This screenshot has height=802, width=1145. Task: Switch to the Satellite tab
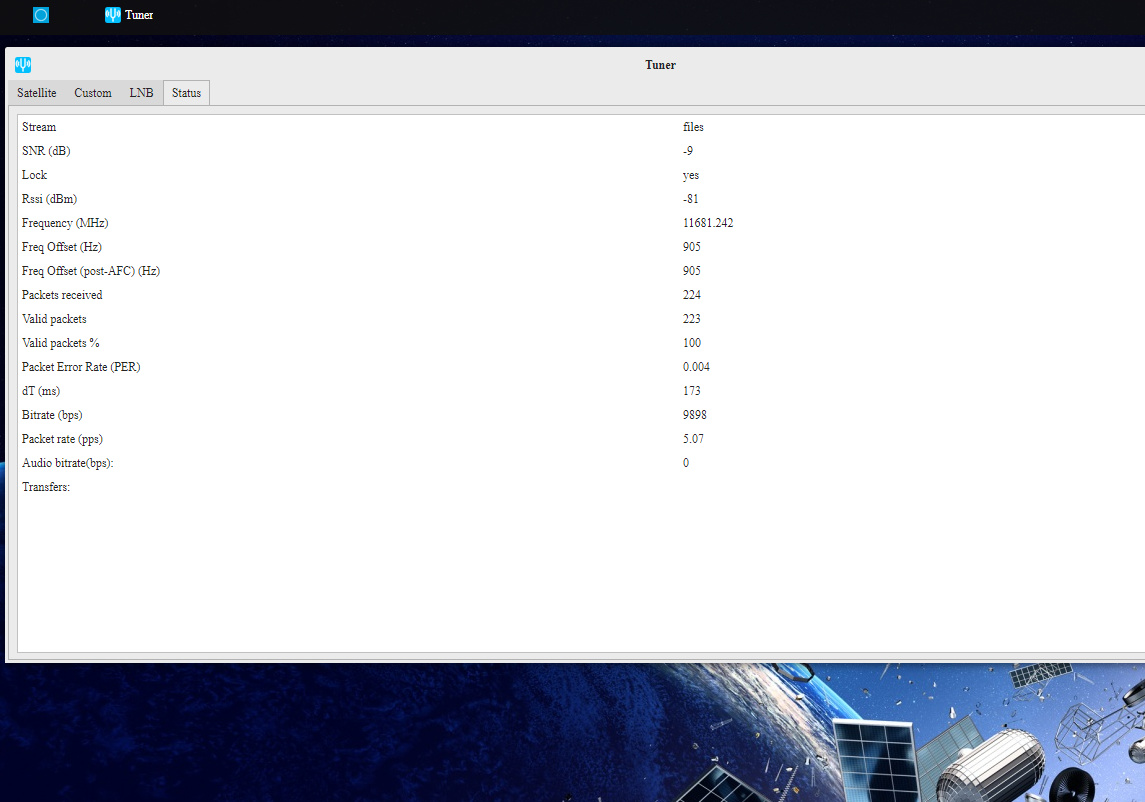[37, 93]
